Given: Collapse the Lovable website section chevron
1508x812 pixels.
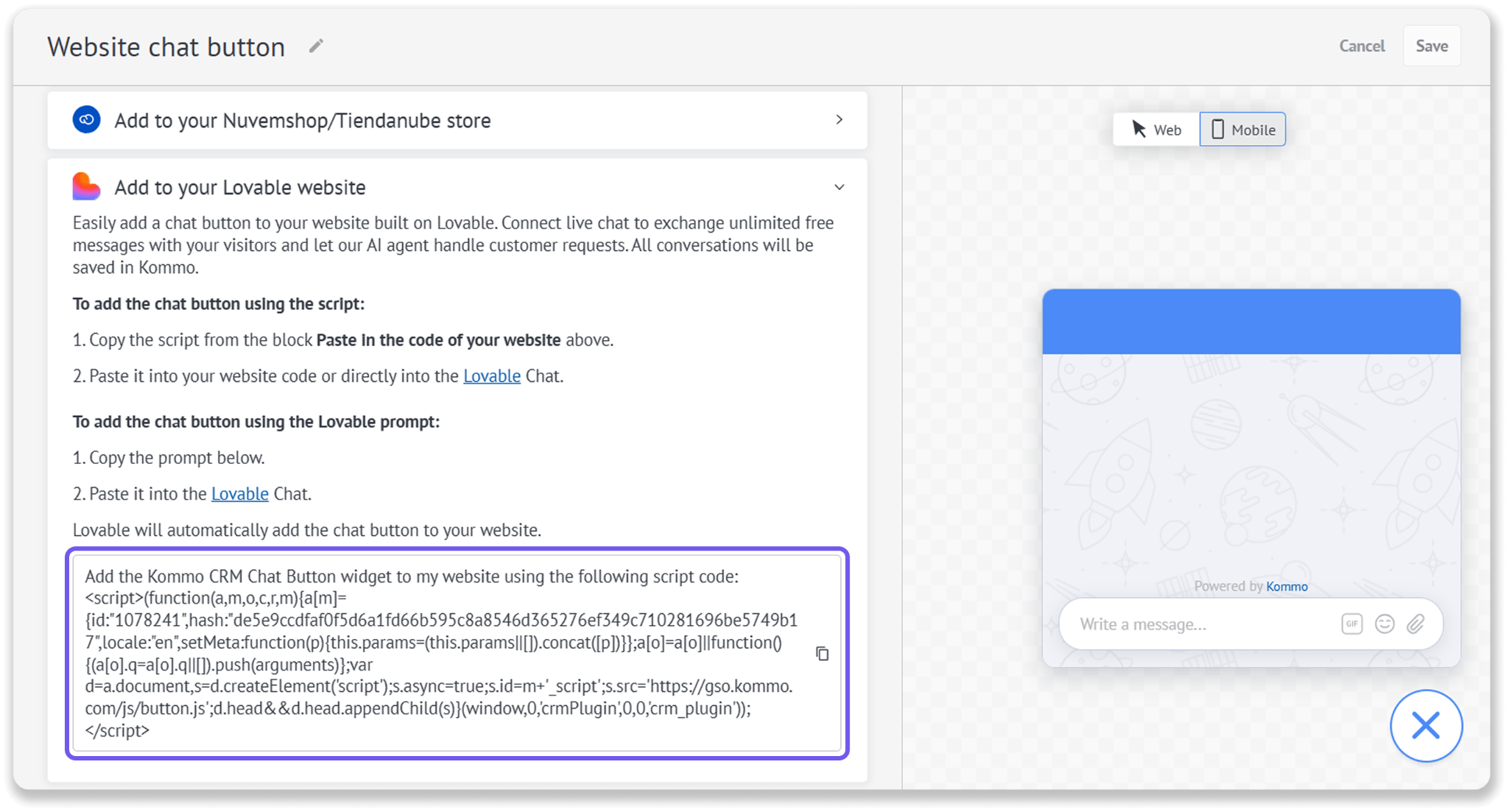Looking at the screenshot, I should 839,187.
